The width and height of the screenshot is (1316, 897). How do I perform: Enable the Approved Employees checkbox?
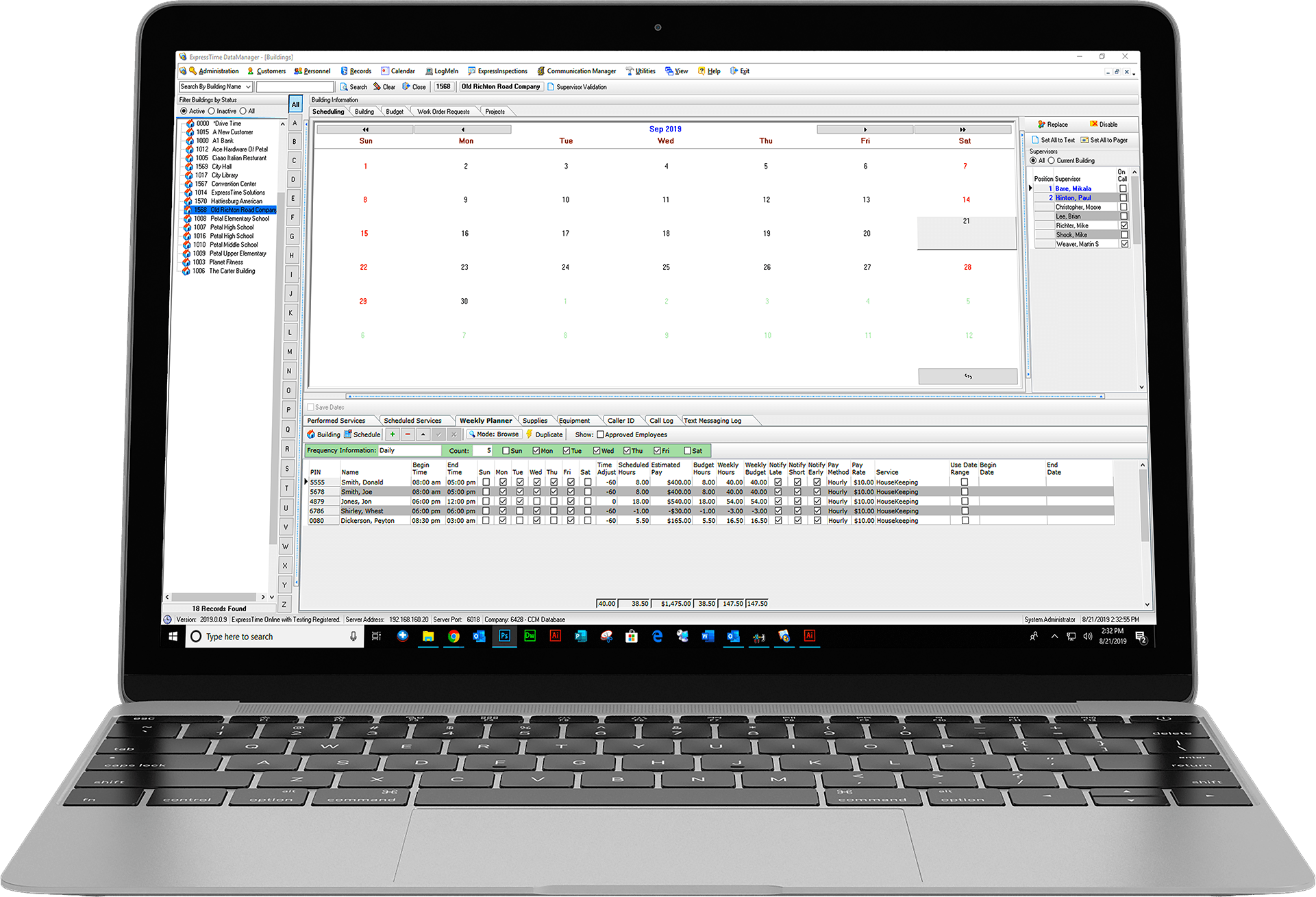[601, 434]
